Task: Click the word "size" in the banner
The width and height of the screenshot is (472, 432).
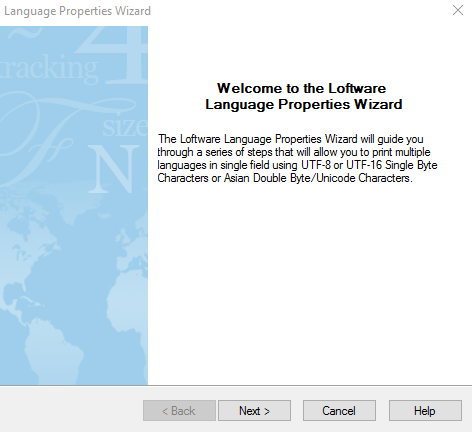Action: coord(125,127)
